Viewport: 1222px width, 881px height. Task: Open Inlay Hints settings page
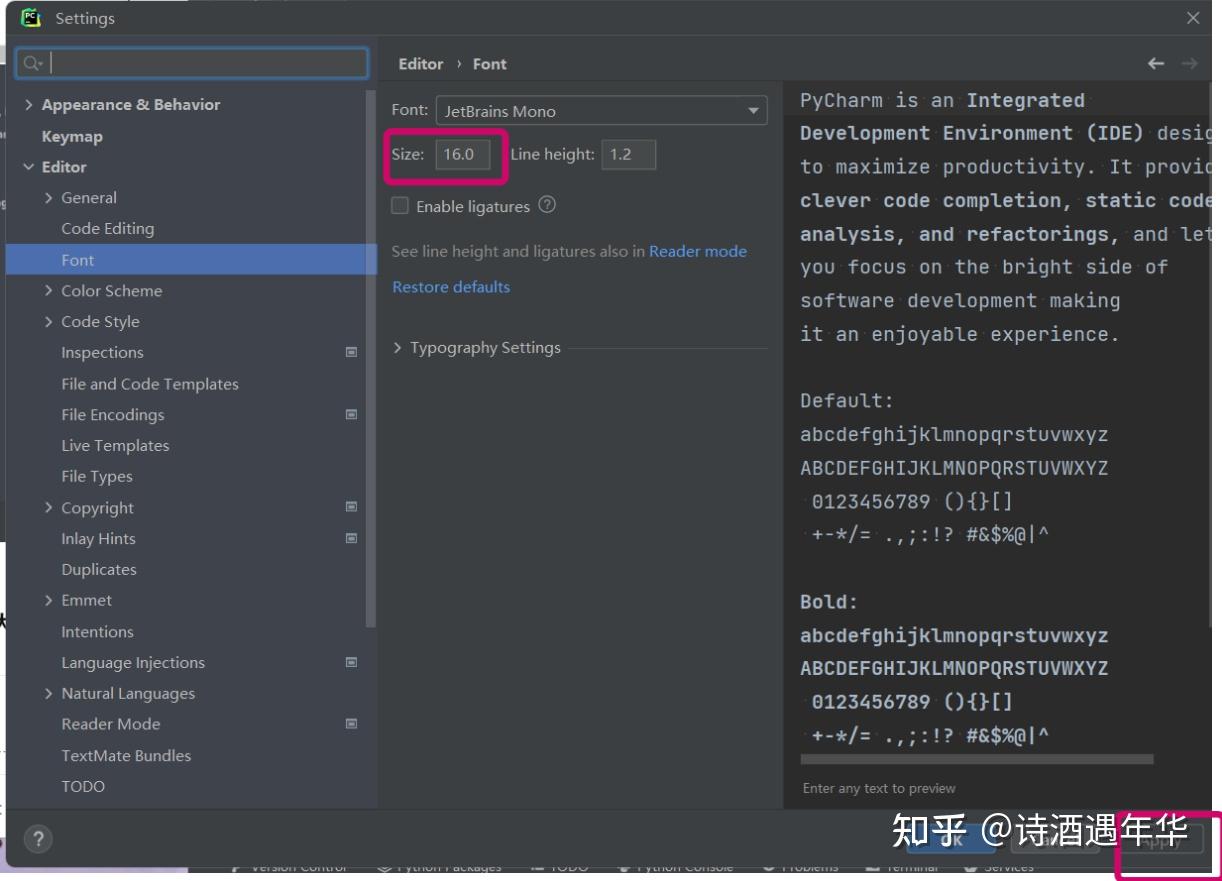(x=98, y=539)
